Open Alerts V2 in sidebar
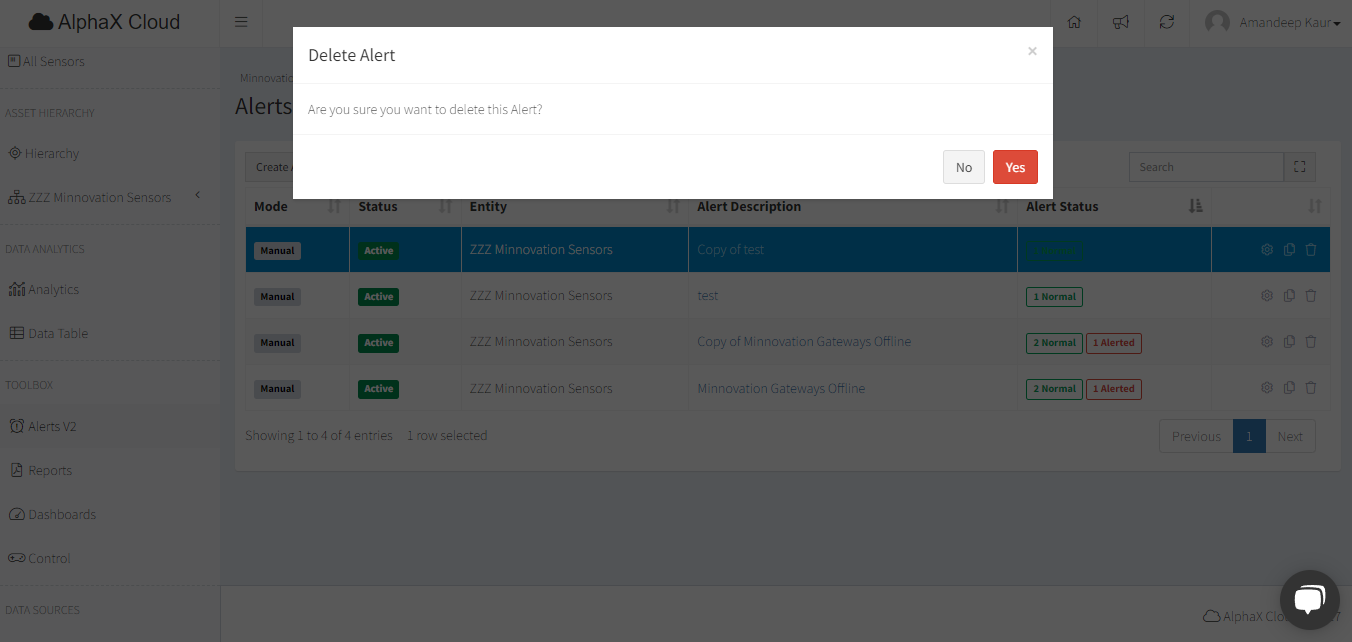The height and width of the screenshot is (642, 1352). click(x=52, y=426)
